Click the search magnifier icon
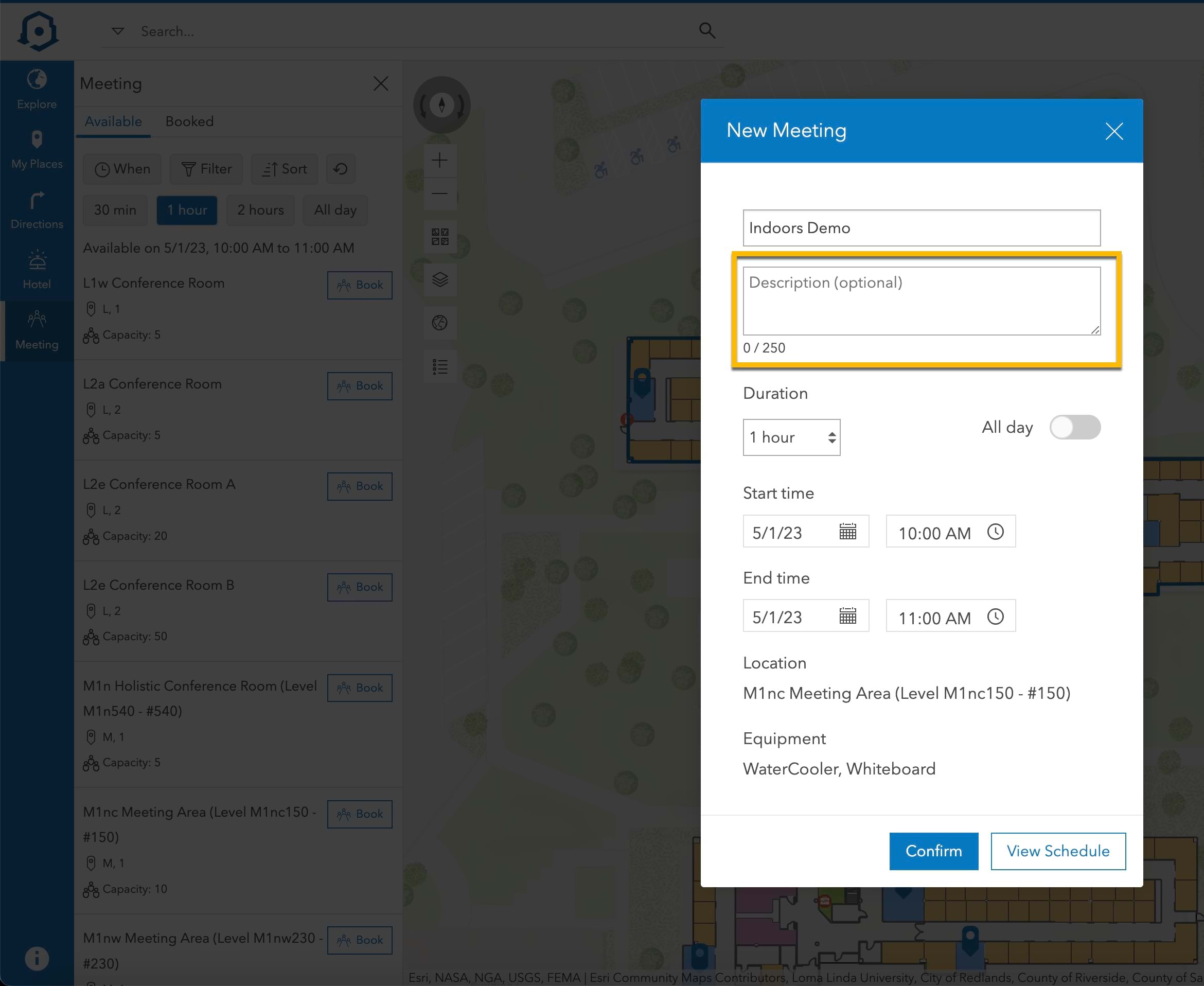Image resolution: width=1204 pixels, height=986 pixels. [x=706, y=31]
